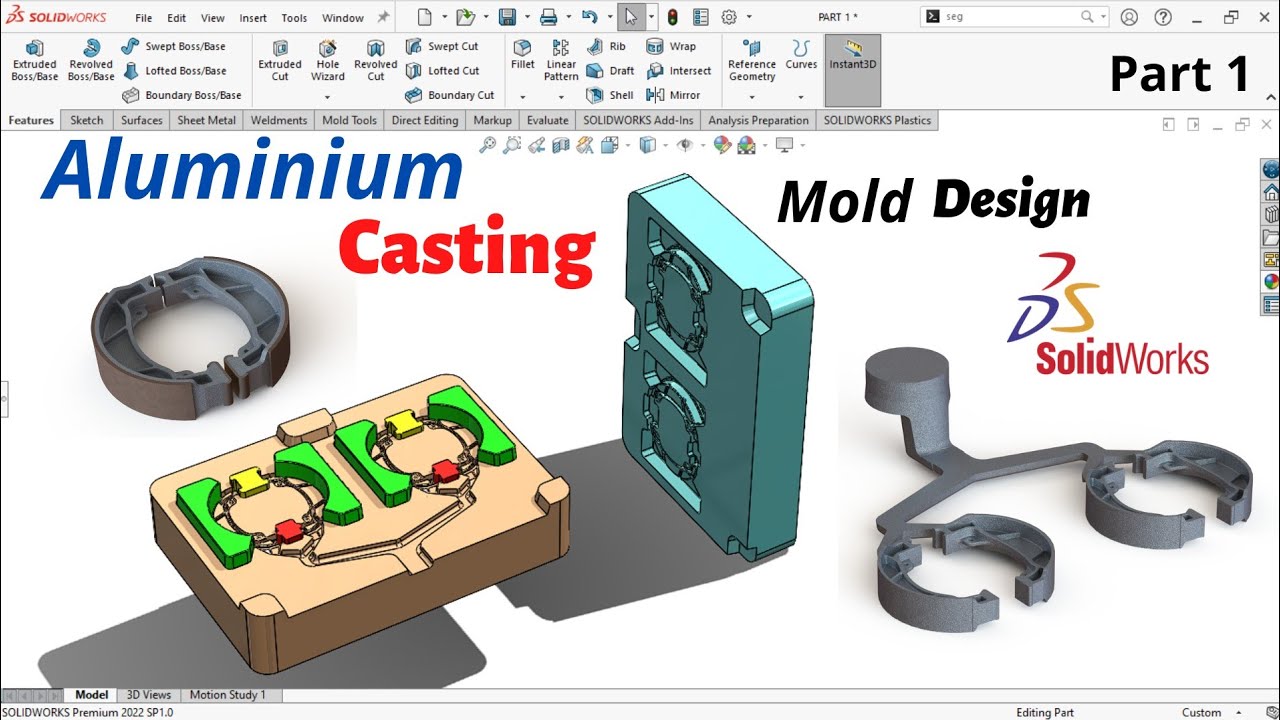Click the Zoom to Fit icon
Screen dimensions: 1280x720
click(x=488, y=145)
